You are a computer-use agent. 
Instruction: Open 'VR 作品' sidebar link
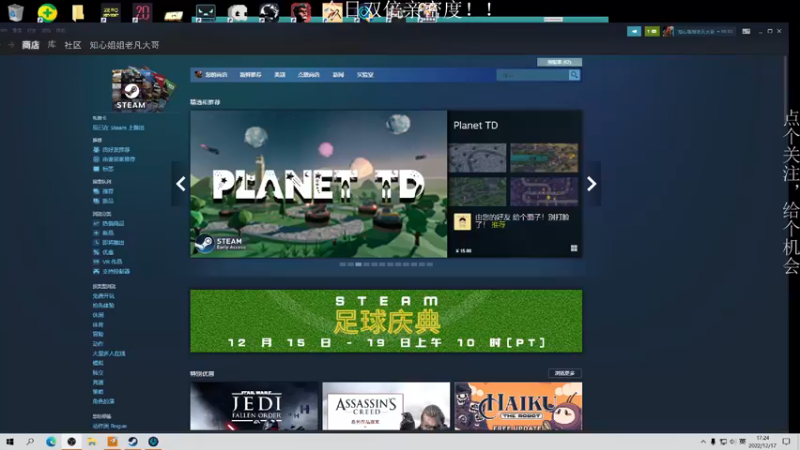[112, 262]
